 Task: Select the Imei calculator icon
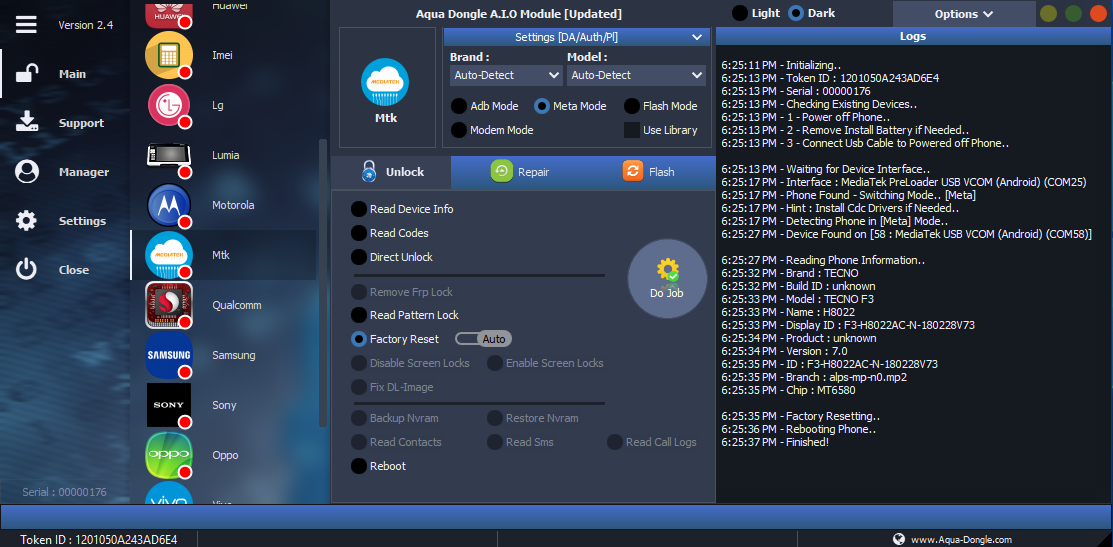(168, 55)
